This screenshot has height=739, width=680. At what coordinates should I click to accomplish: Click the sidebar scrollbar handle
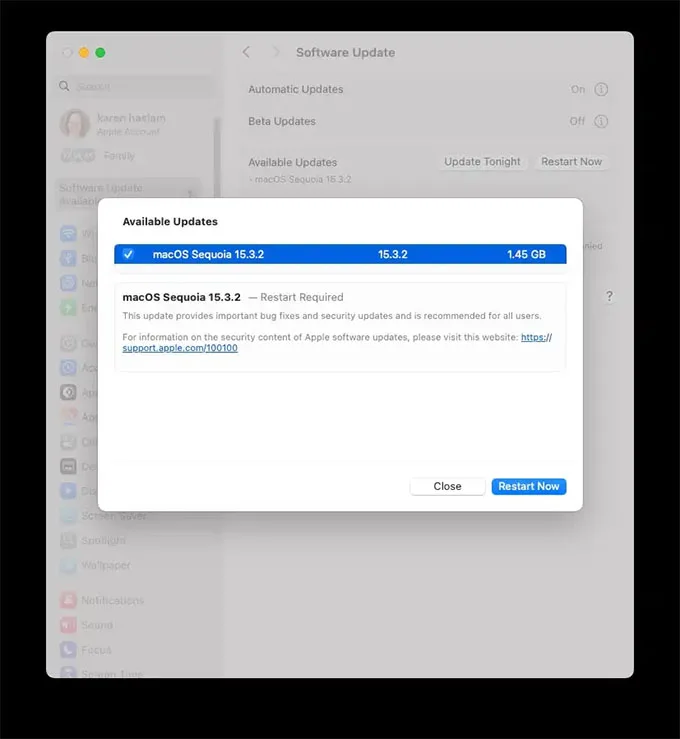pyautogui.click(x=217, y=158)
